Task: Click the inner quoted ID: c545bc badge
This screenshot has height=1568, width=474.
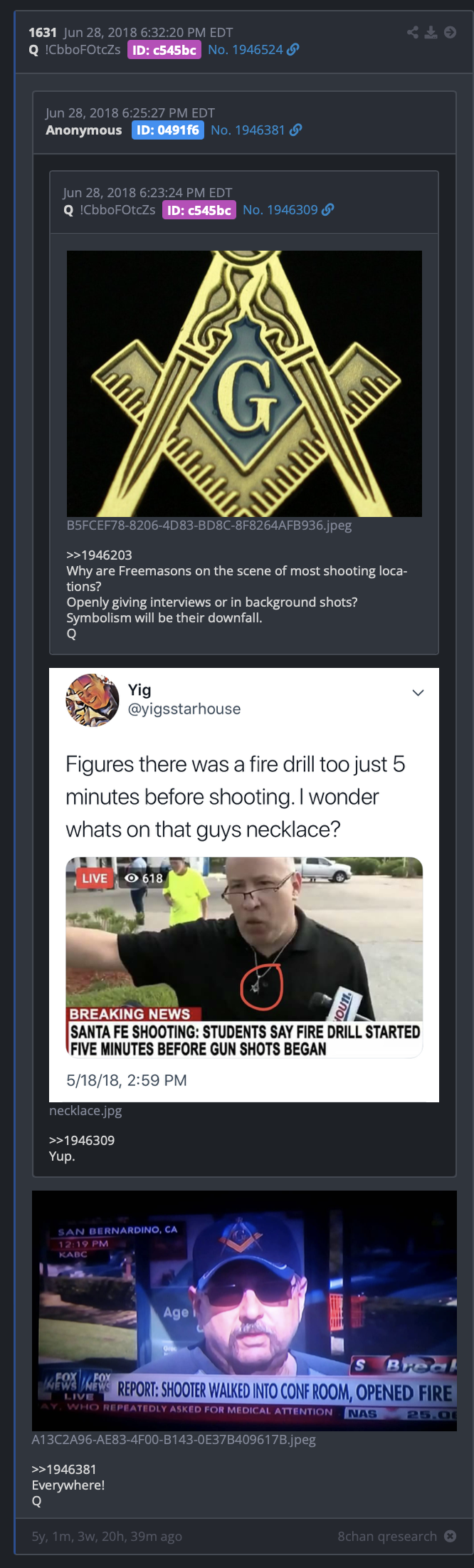Action: pos(199,209)
